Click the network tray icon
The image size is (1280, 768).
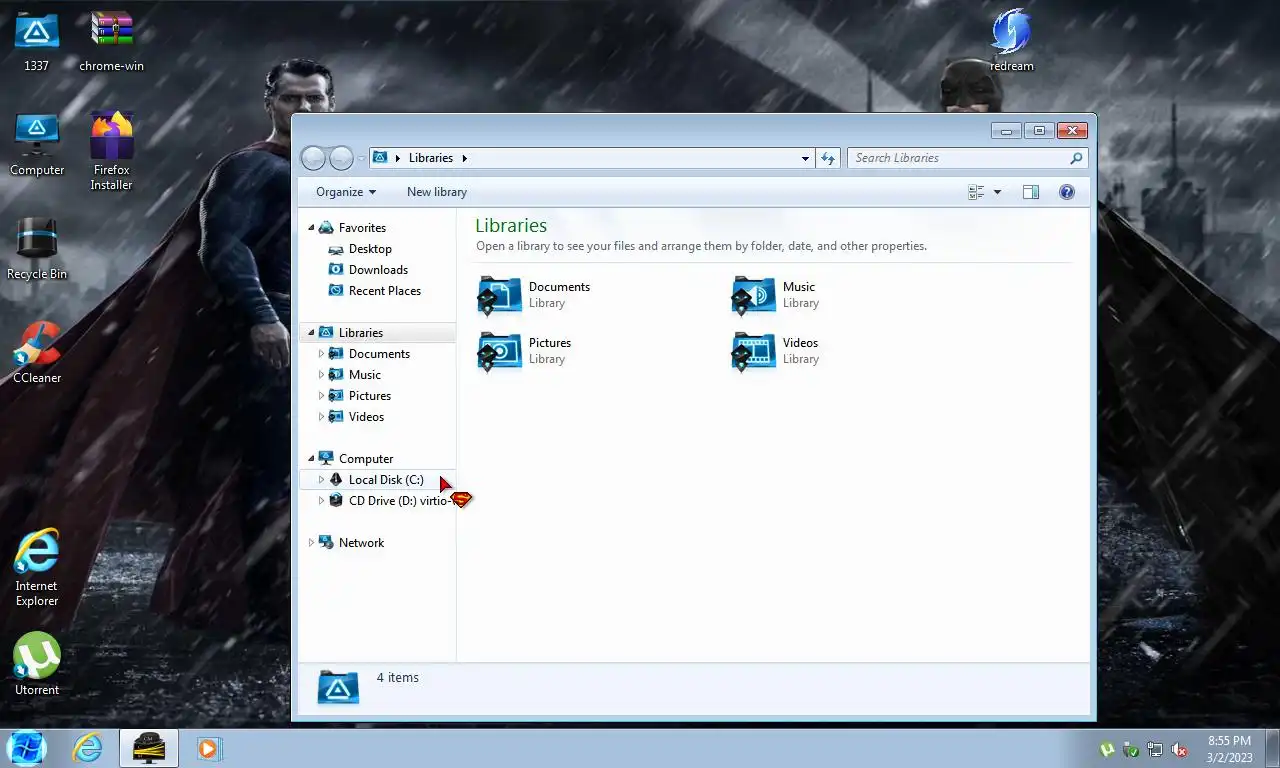coord(1155,749)
